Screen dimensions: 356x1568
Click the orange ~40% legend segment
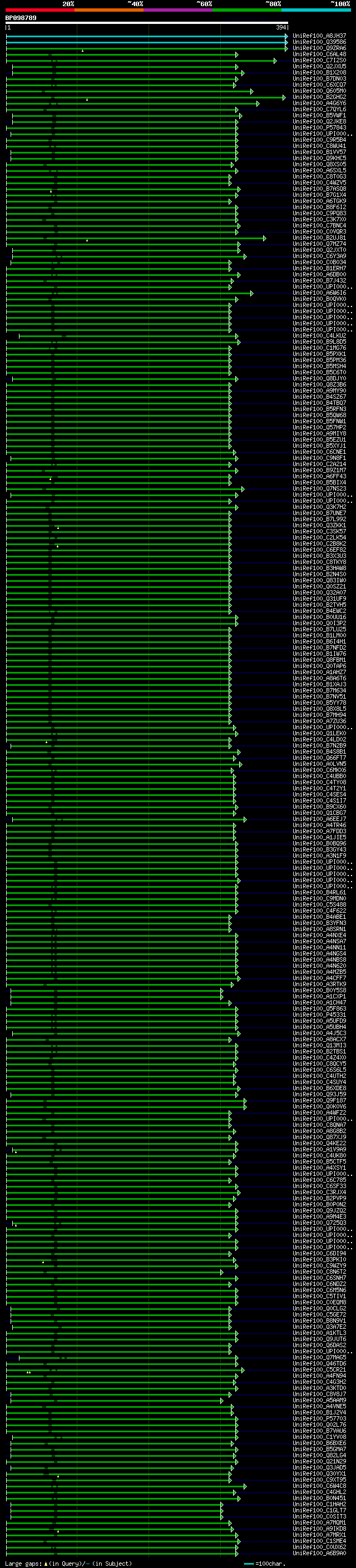[109, 10]
